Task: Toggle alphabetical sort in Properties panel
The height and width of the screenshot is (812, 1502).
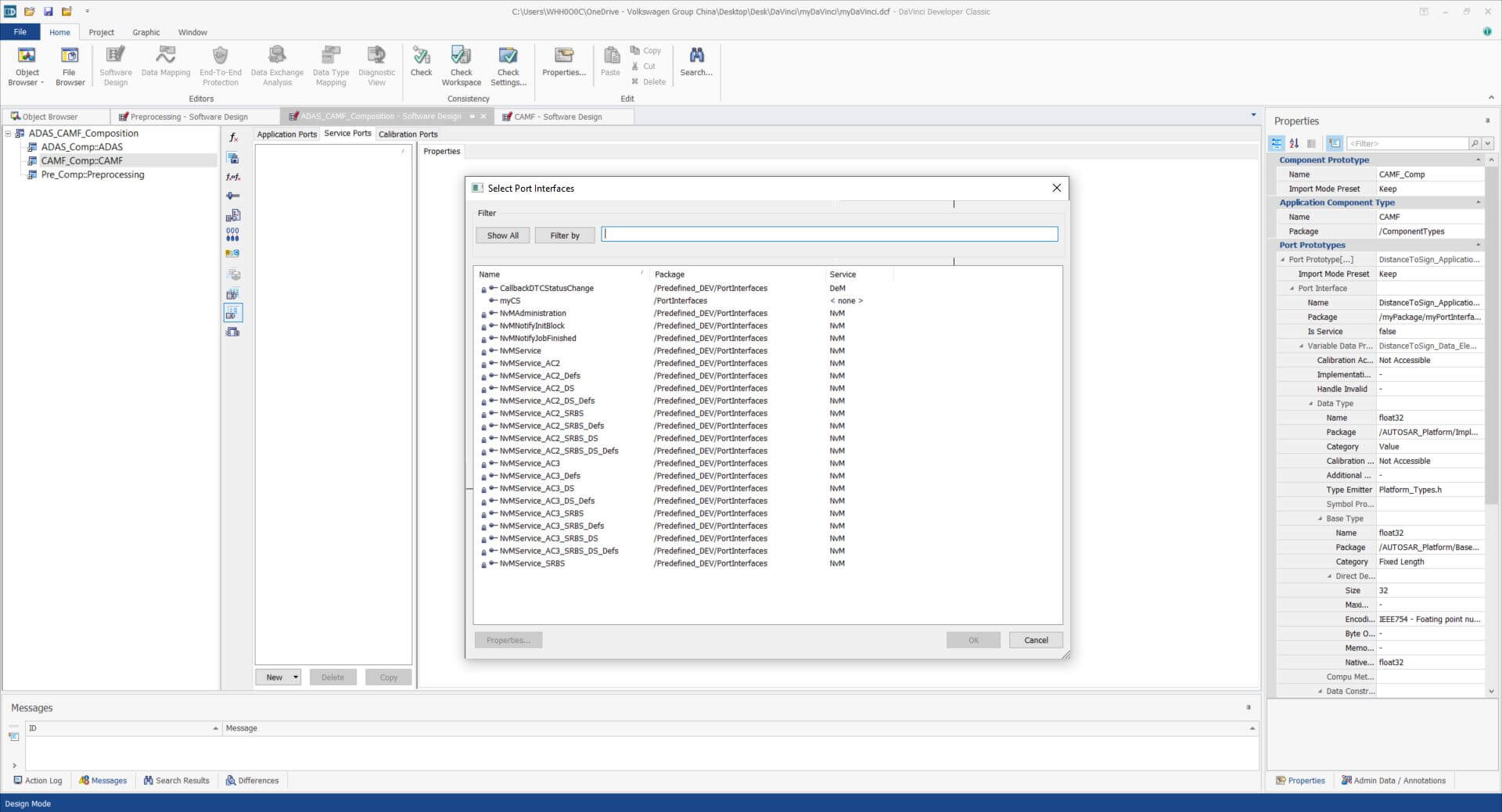Action: tap(1294, 144)
